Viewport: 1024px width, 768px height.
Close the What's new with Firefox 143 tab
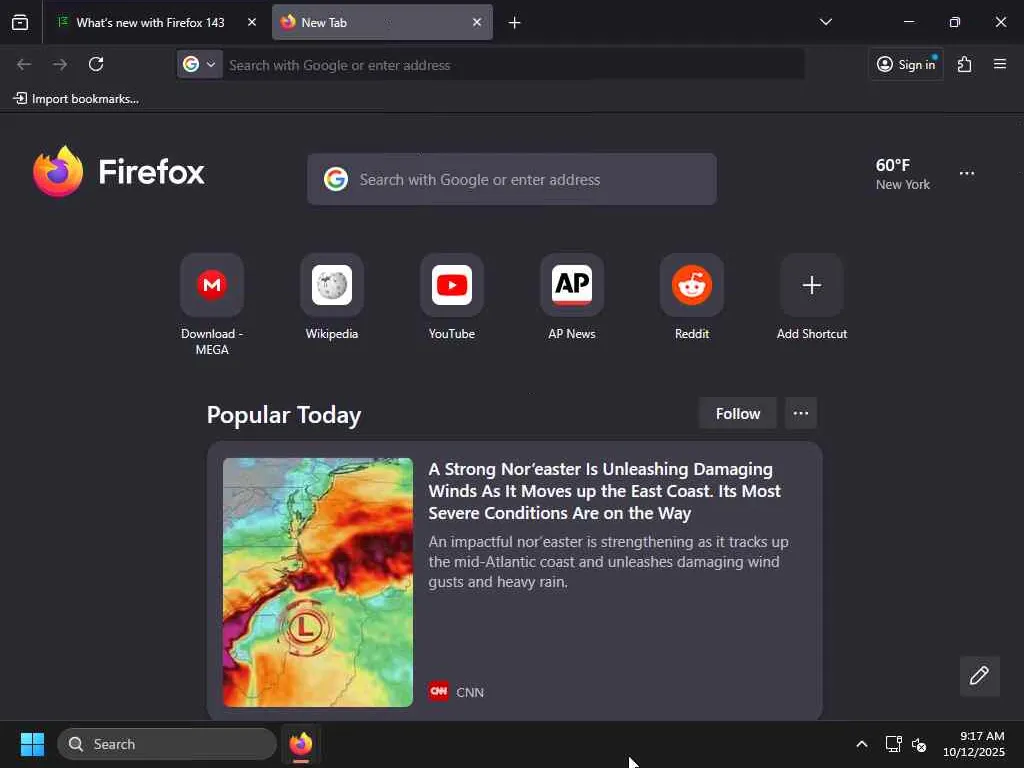251,22
